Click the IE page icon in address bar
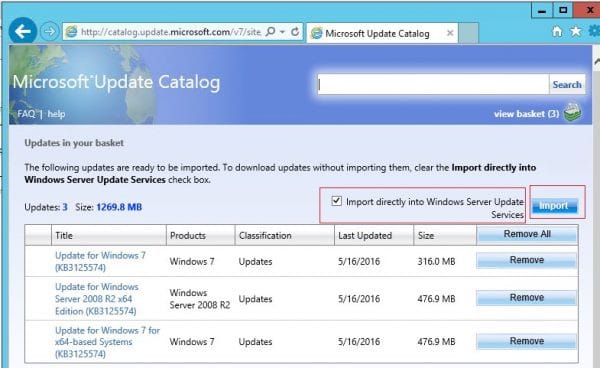 [x=72, y=32]
